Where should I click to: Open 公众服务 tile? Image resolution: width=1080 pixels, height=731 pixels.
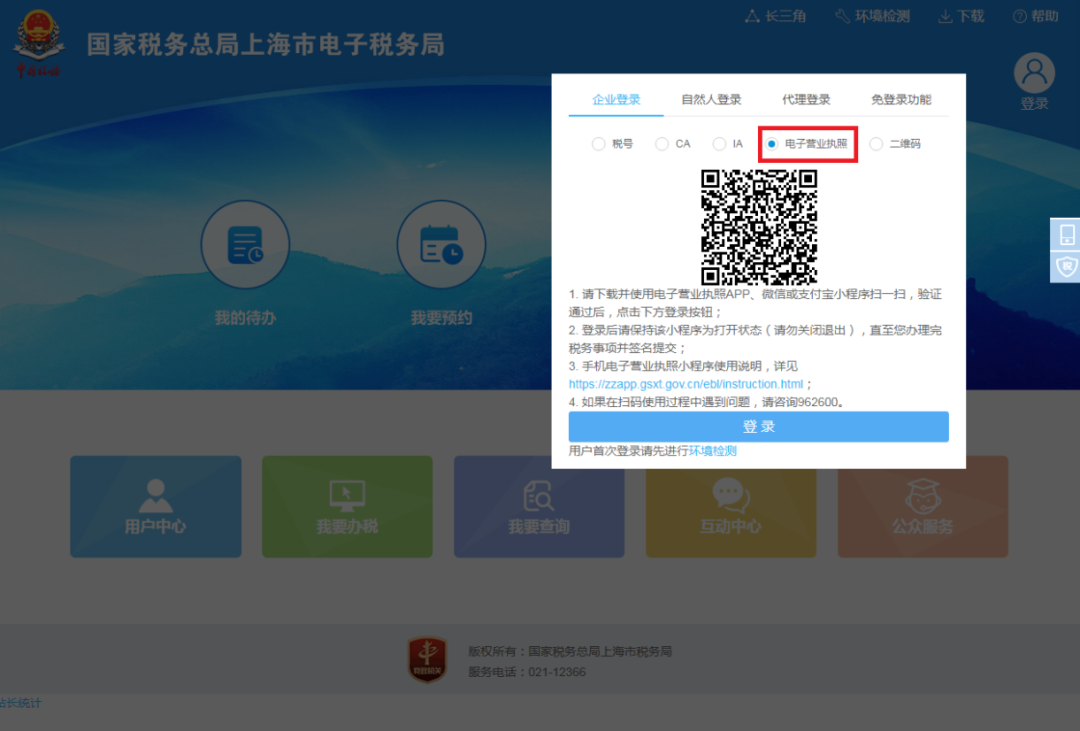(923, 506)
